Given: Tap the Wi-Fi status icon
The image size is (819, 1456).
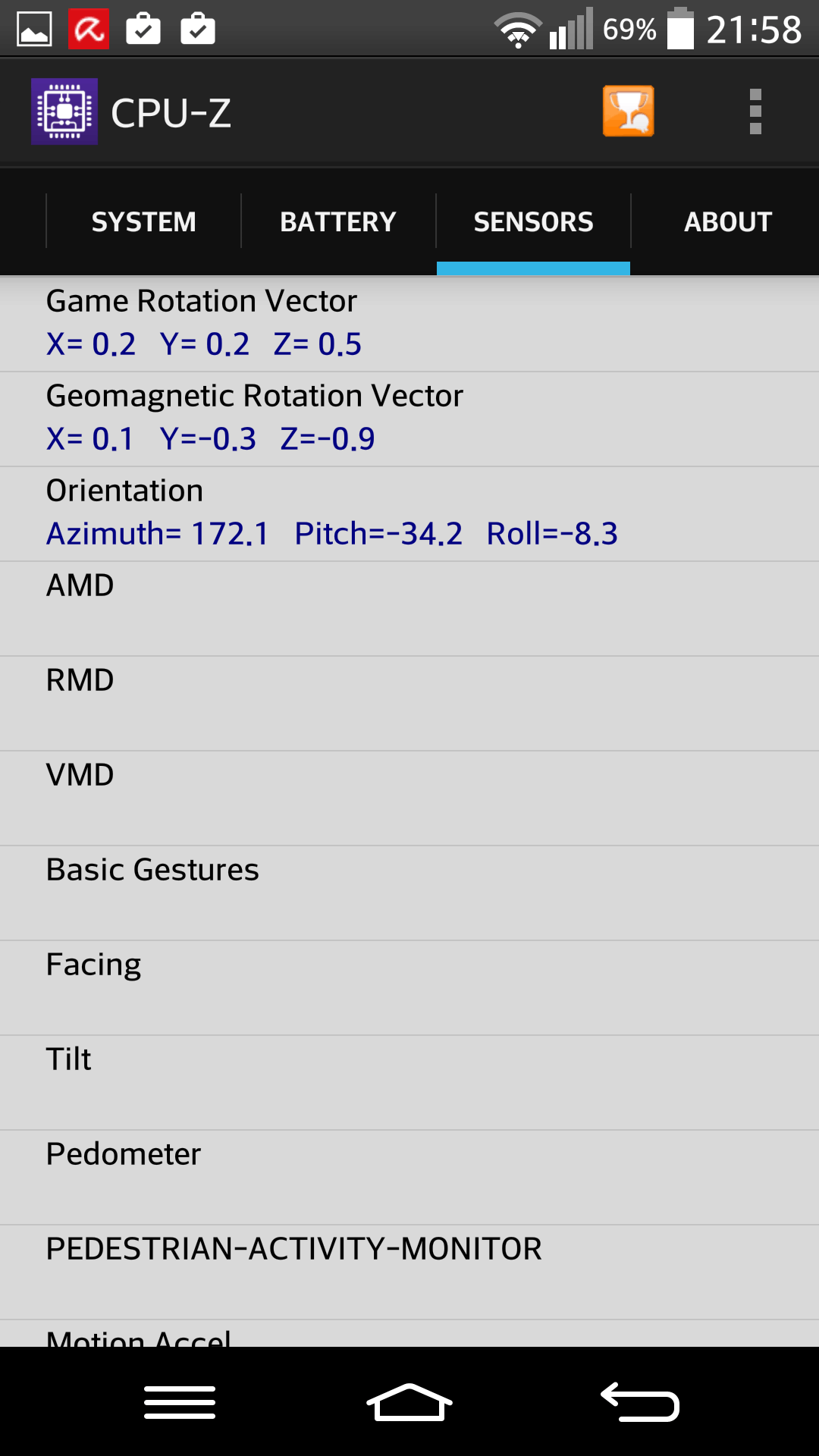Looking at the screenshot, I should tap(518, 30).
